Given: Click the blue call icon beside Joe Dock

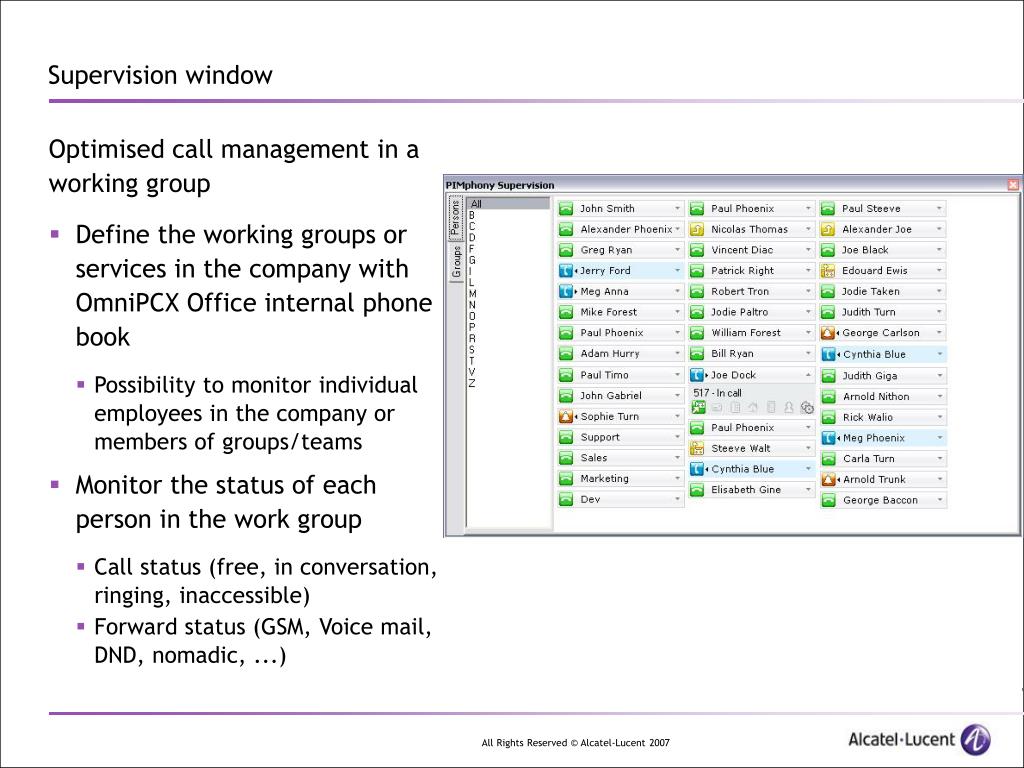Looking at the screenshot, I should [x=697, y=376].
